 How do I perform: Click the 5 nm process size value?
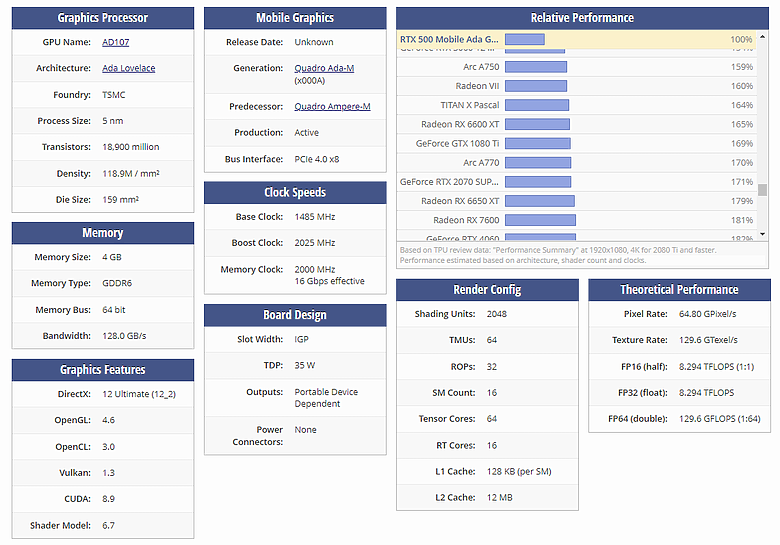tap(112, 121)
